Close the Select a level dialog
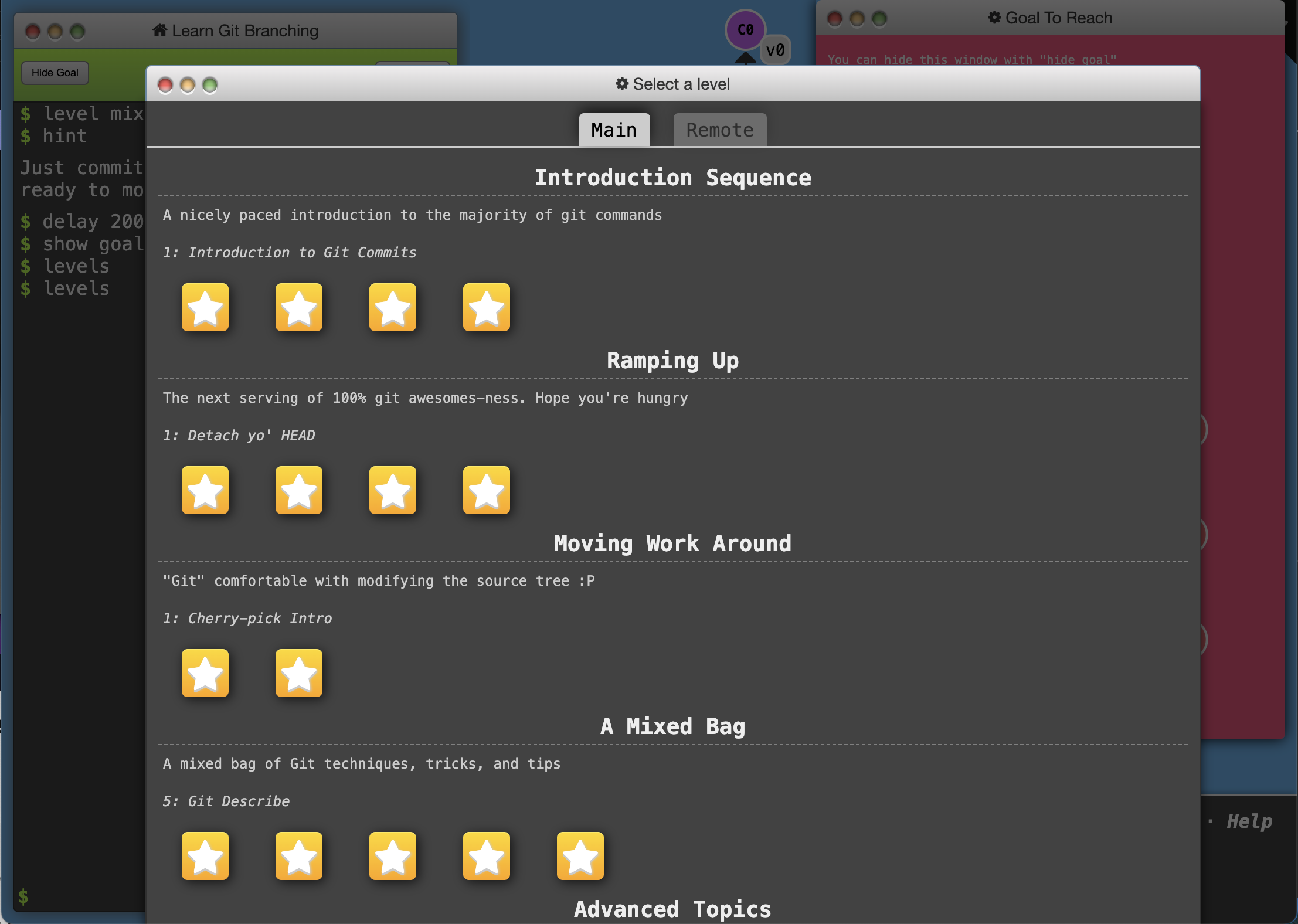This screenshot has height=924, width=1298. (165, 86)
